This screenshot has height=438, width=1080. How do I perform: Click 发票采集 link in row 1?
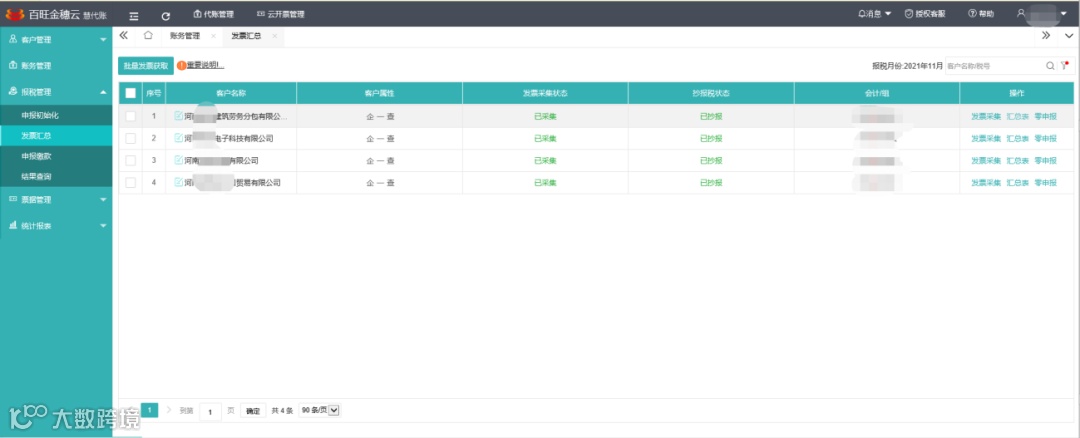click(x=986, y=116)
